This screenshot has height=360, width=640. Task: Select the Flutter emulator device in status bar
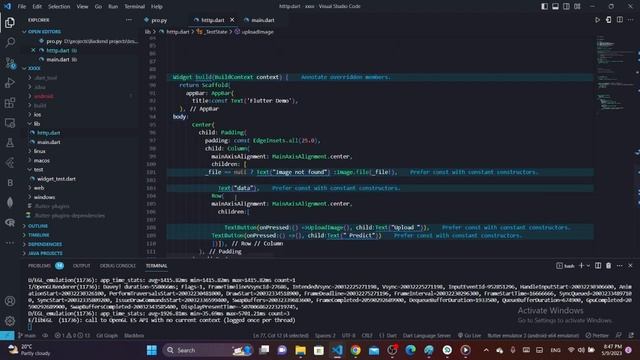point(533,336)
